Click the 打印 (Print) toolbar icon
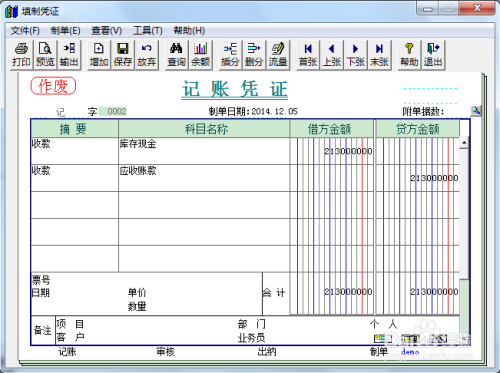 pyautogui.click(x=22, y=55)
